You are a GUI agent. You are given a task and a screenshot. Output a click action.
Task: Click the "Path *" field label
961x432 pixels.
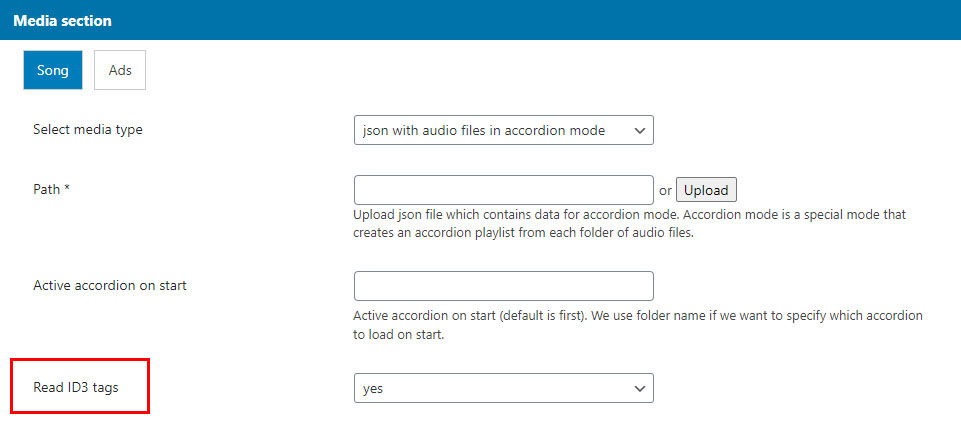pyautogui.click(x=51, y=188)
